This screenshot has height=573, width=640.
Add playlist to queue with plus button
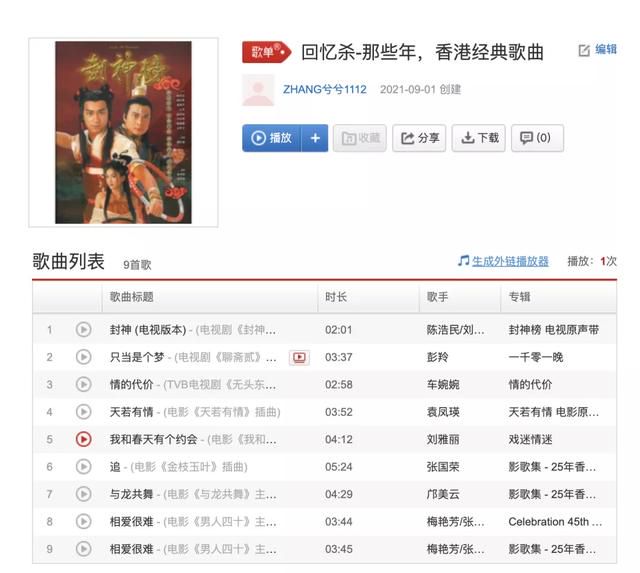[x=315, y=138]
